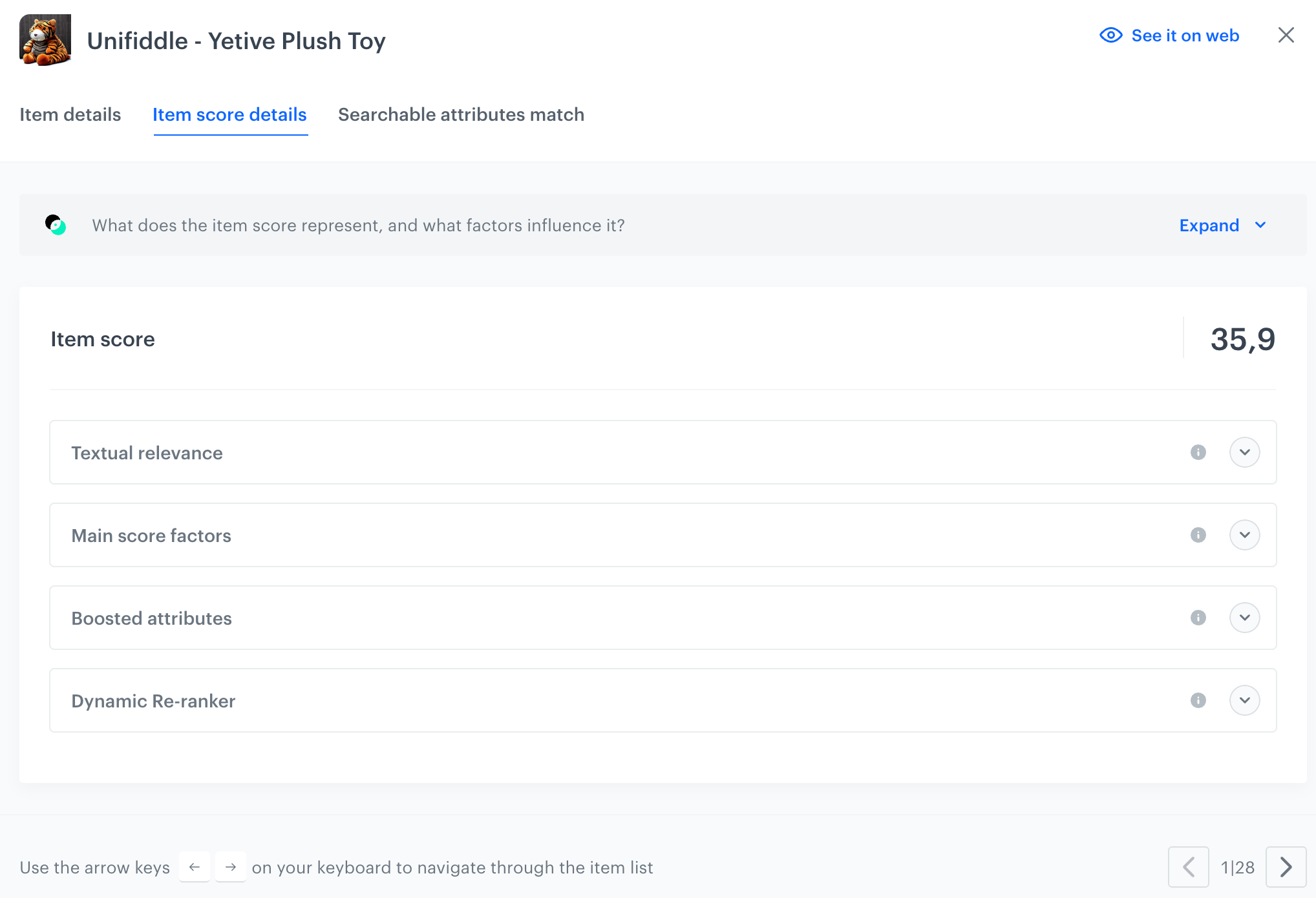Open the Searchable attributes match tab
This screenshot has width=1316, height=898.
(461, 114)
